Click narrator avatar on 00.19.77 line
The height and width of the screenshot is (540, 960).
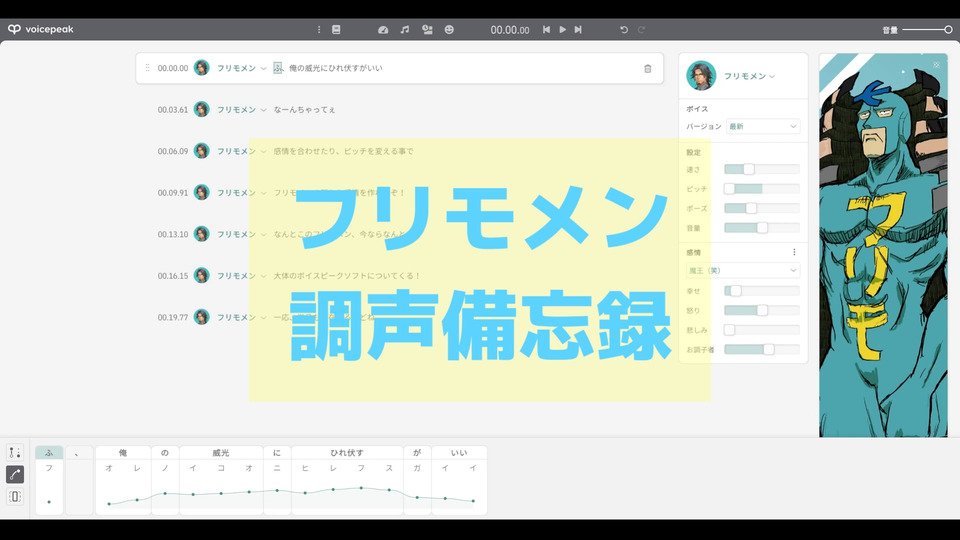[x=201, y=317]
